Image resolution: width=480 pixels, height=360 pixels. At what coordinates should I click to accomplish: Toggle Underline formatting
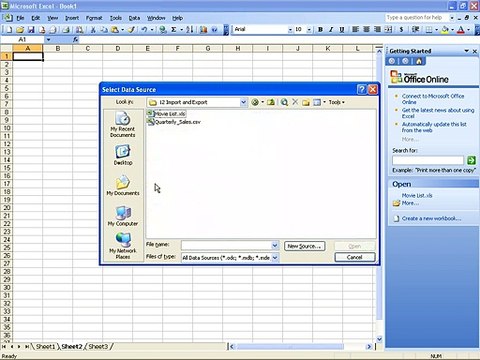click(x=342, y=30)
